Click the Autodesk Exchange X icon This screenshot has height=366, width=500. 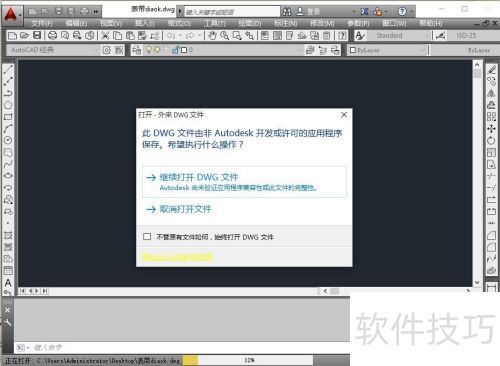364,12
